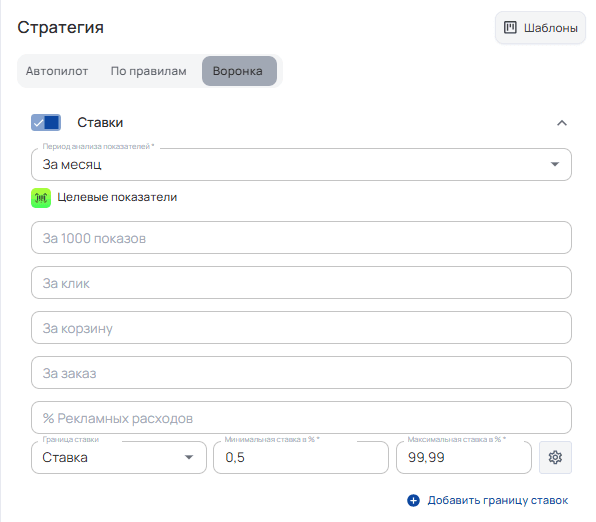The height and width of the screenshot is (522, 596).
Task: Toggle the Ставки switch off
Action: tap(46, 122)
